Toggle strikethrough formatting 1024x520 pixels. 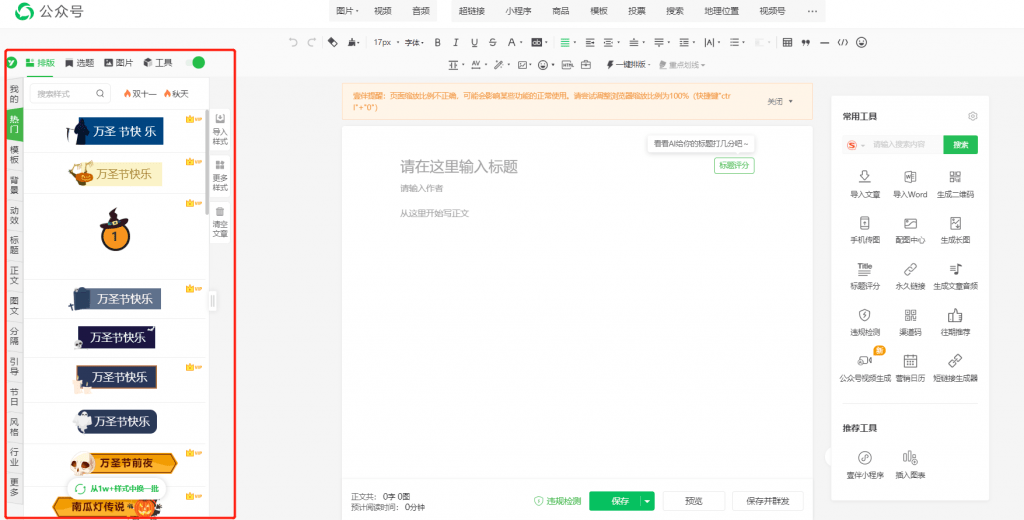pos(492,42)
